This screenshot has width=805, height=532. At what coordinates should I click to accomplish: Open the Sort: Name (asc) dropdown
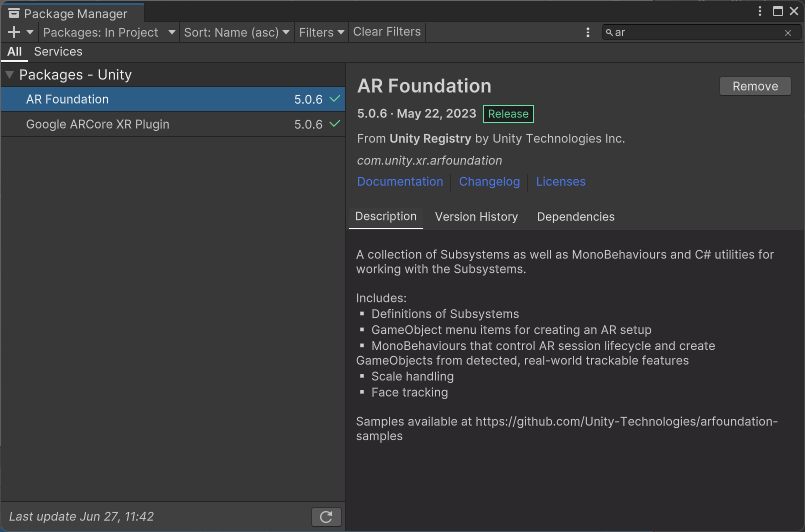pyautogui.click(x=237, y=32)
